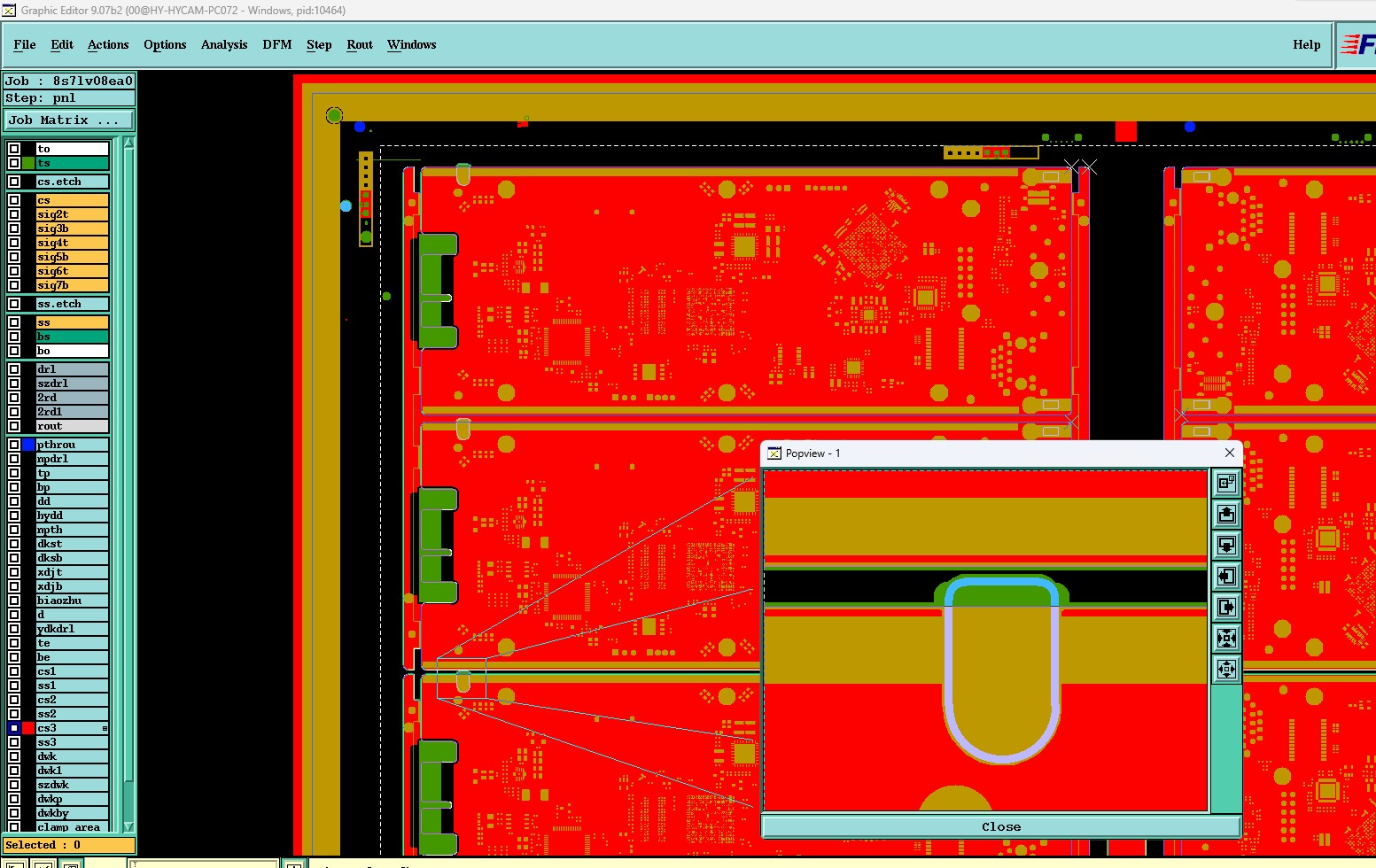This screenshot has width=1376, height=868.
Task: Open the Help menu
Action: (1307, 44)
